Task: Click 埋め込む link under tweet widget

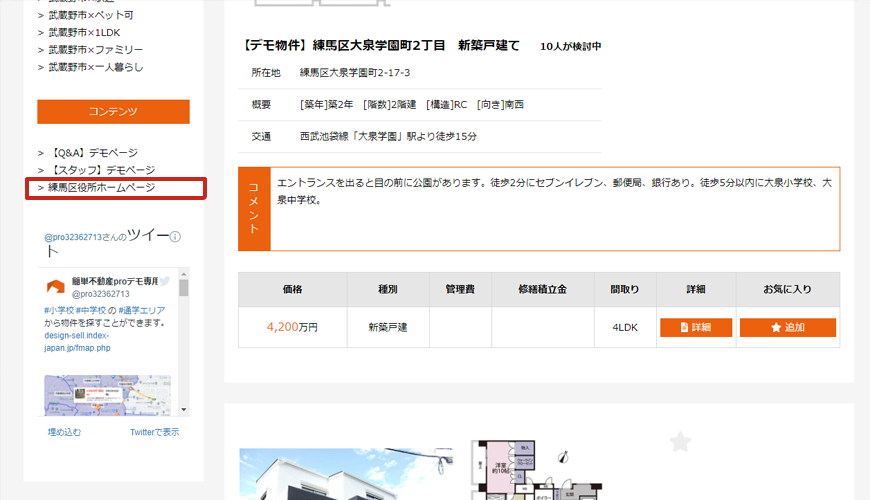Action: click(64, 432)
